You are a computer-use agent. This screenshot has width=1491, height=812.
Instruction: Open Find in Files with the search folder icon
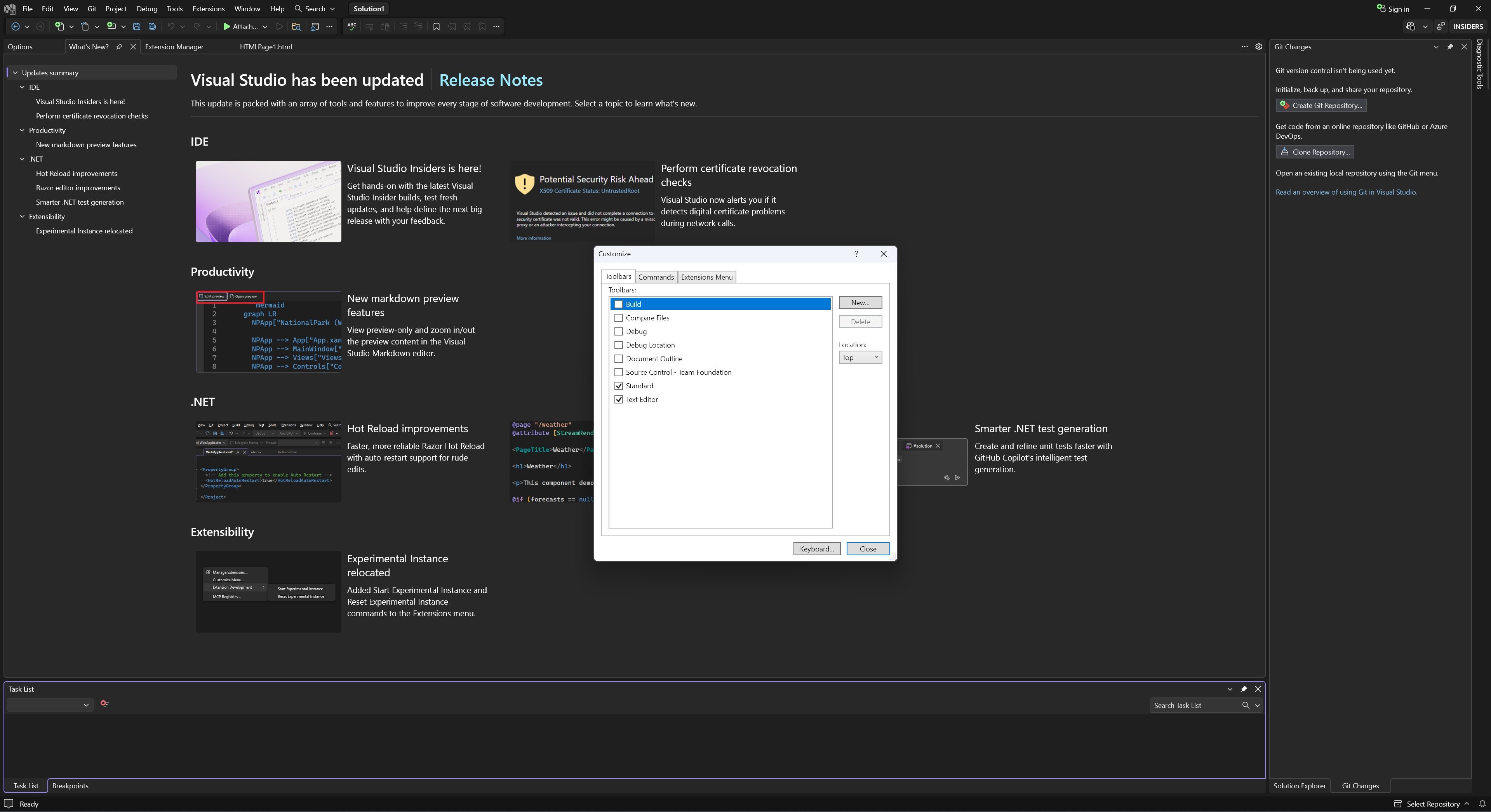point(297,27)
